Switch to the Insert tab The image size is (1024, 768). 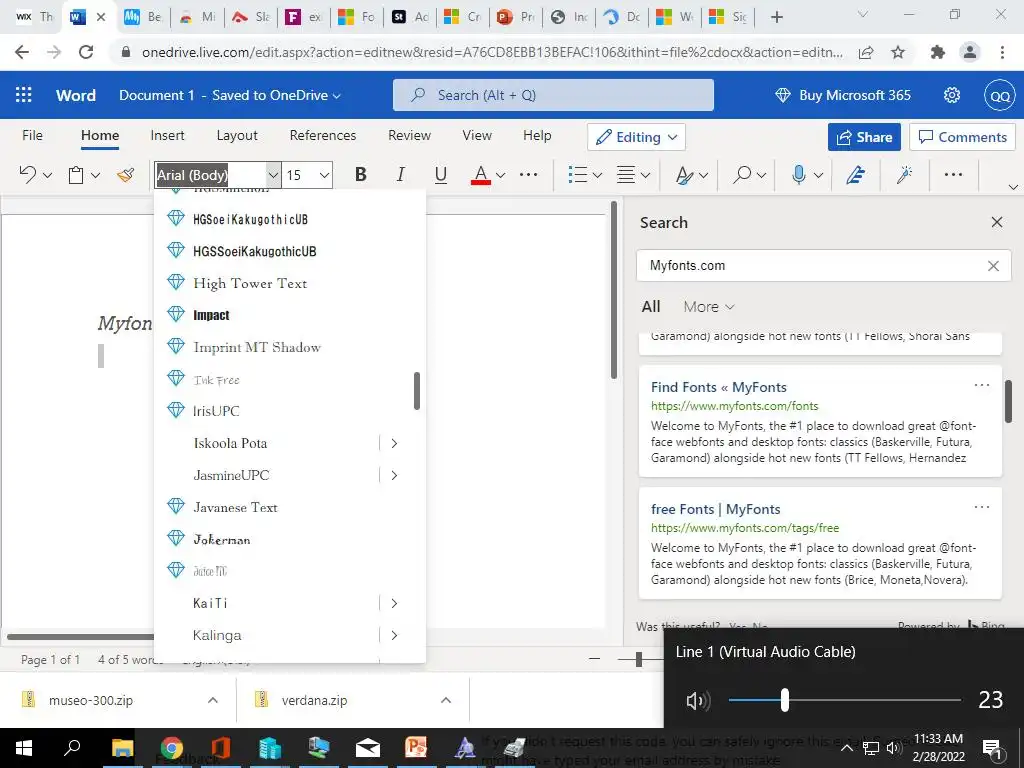(167, 135)
